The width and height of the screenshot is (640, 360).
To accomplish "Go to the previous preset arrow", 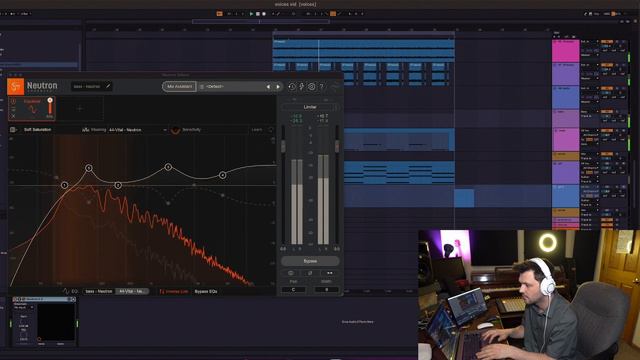I will [x=268, y=87].
